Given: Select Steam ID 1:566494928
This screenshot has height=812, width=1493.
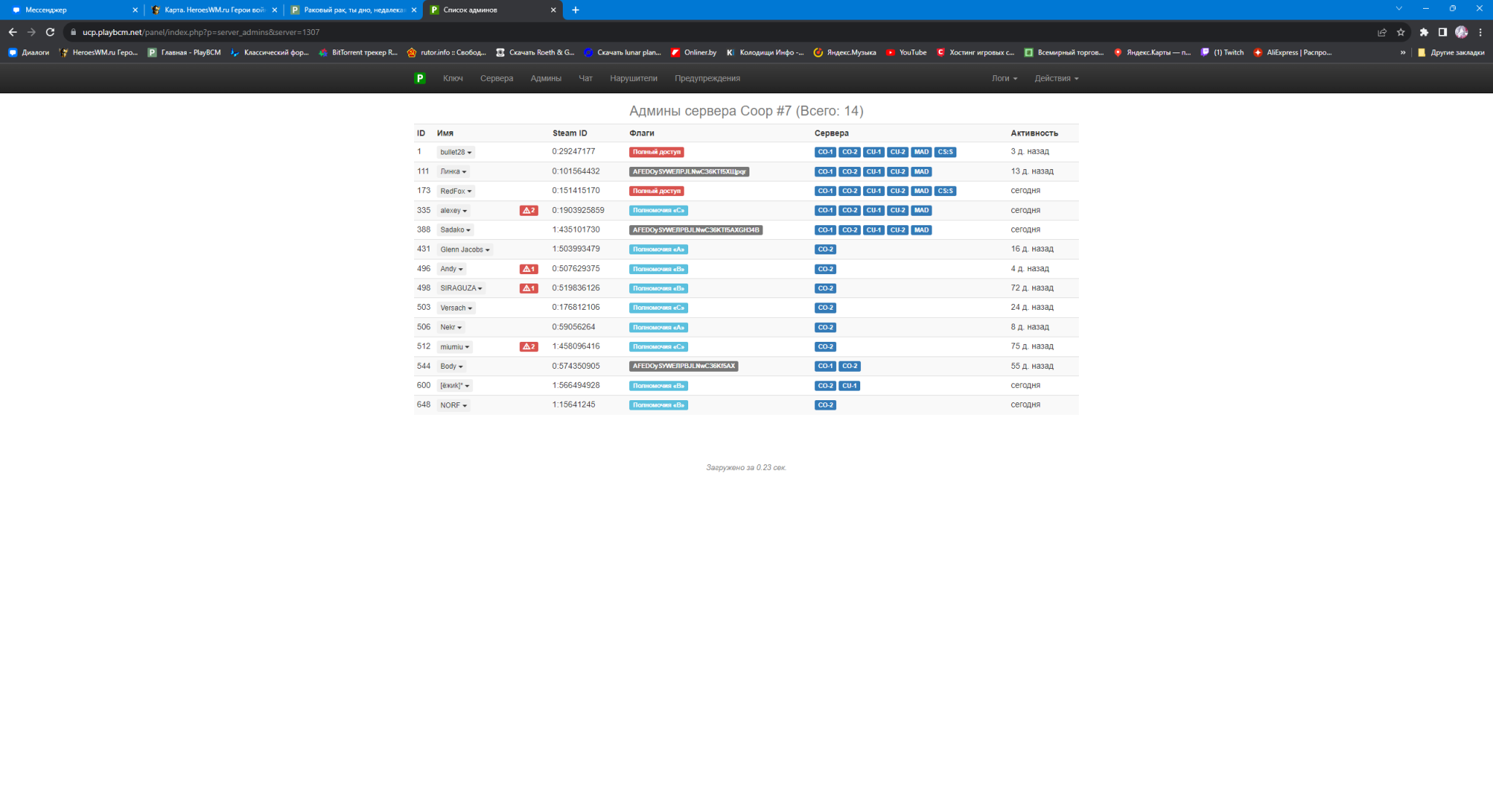Looking at the screenshot, I should pos(576,386).
